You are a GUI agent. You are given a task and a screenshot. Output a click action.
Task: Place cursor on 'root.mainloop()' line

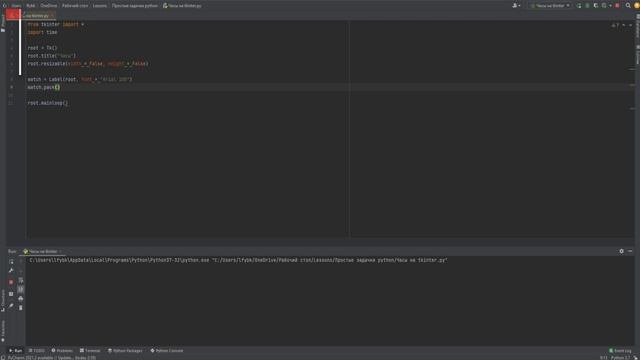click(48, 103)
